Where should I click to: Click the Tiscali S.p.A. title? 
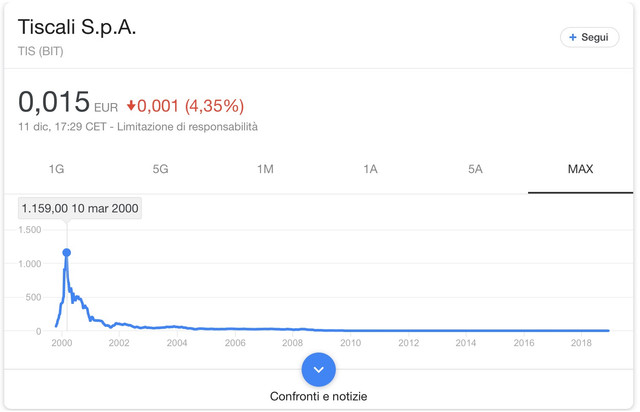[x=77, y=27]
